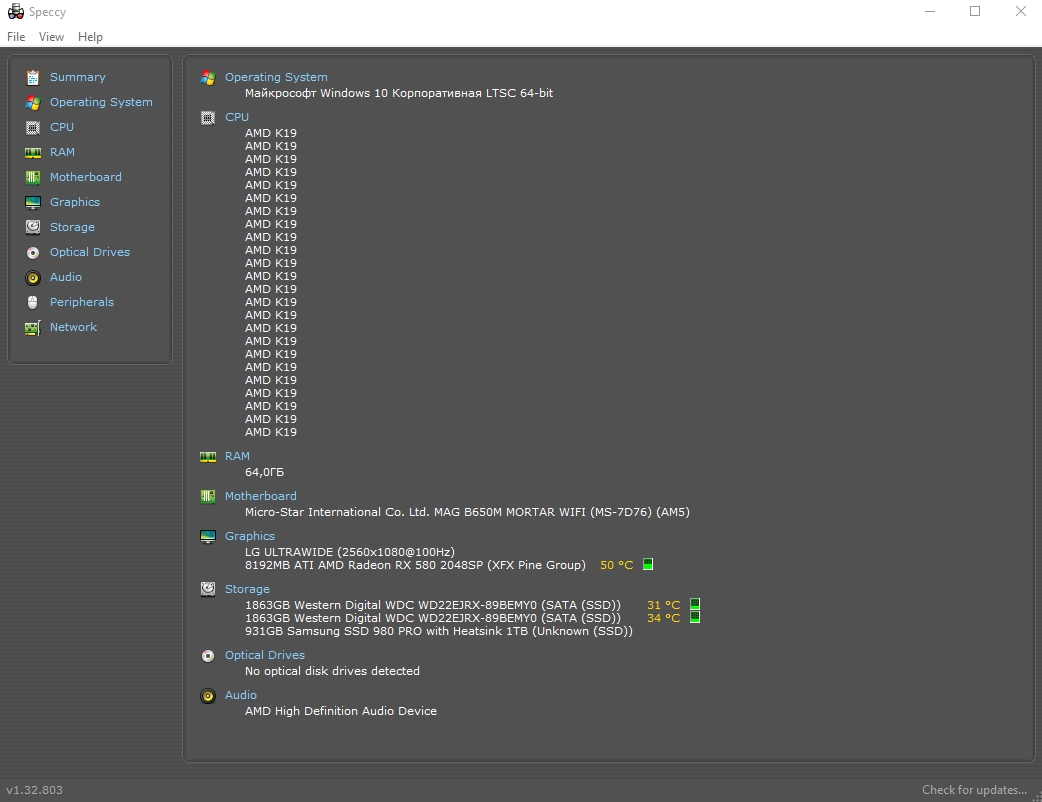The image size is (1042, 802).
Task: Click the RAM stick icon in sidebar
Action: pyautogui.click(x=33, y=153)
